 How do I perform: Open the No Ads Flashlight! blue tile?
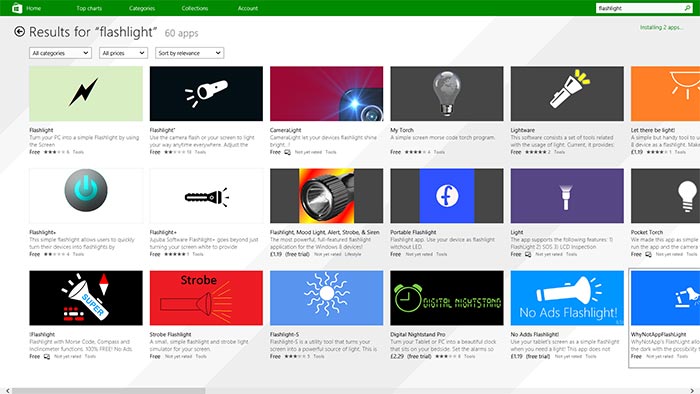point(567,298)
